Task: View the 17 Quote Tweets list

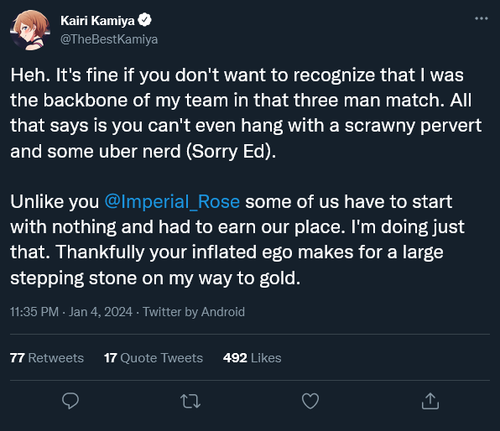Action: [153, 358]
